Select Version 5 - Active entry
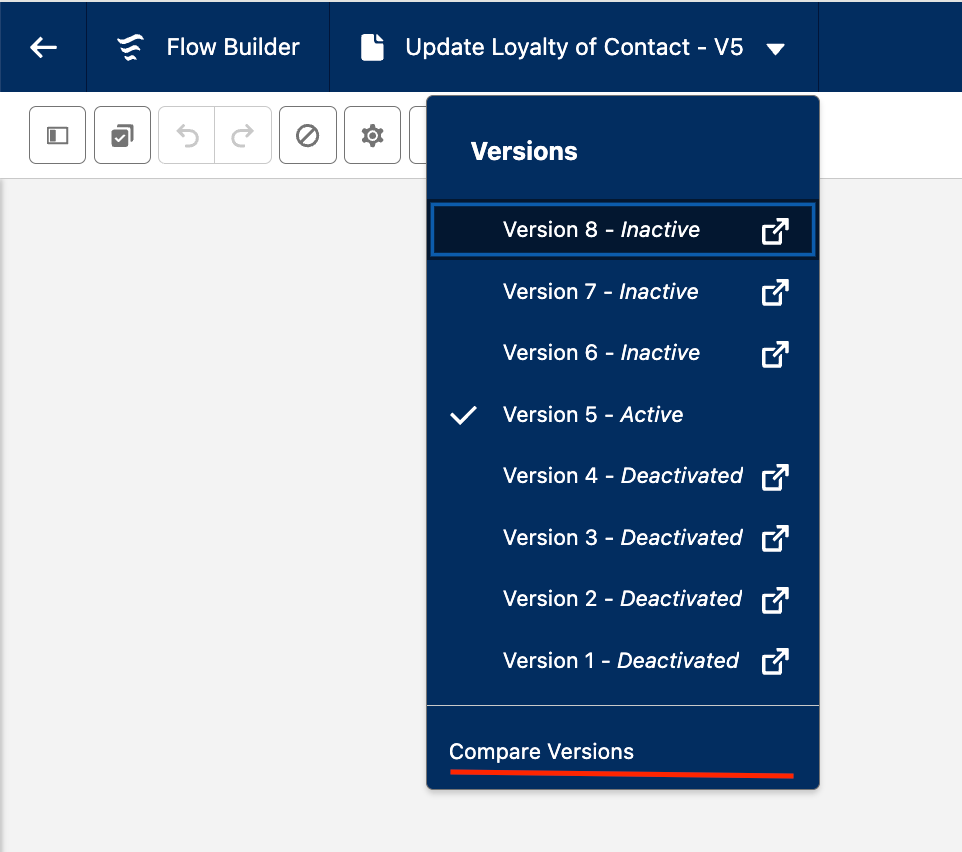The height and width of the screenshot is (852, 962). pos(593,415)
